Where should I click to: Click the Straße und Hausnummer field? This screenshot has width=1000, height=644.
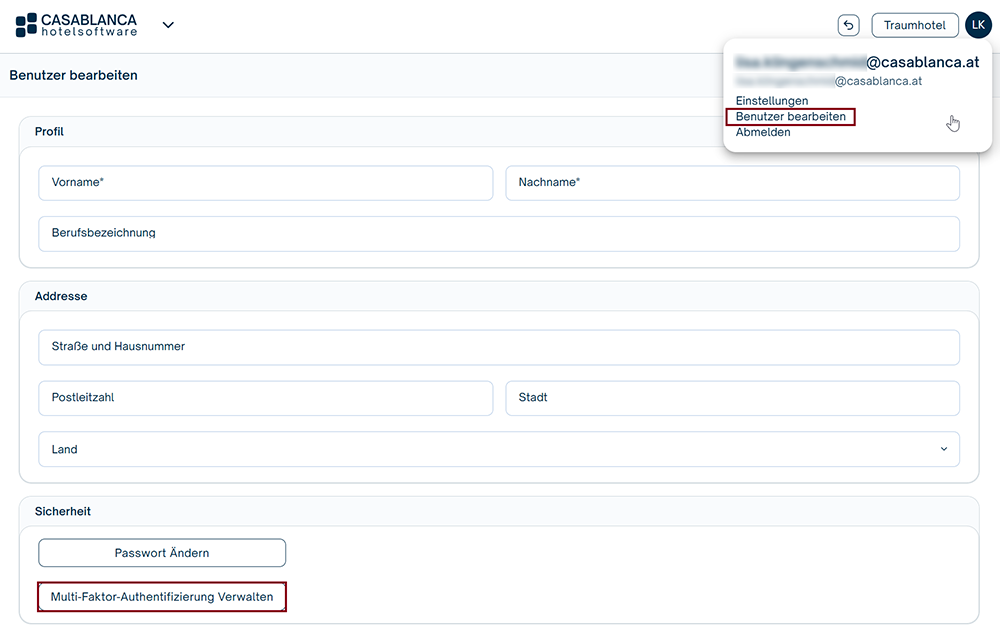(x=499, y=347)
